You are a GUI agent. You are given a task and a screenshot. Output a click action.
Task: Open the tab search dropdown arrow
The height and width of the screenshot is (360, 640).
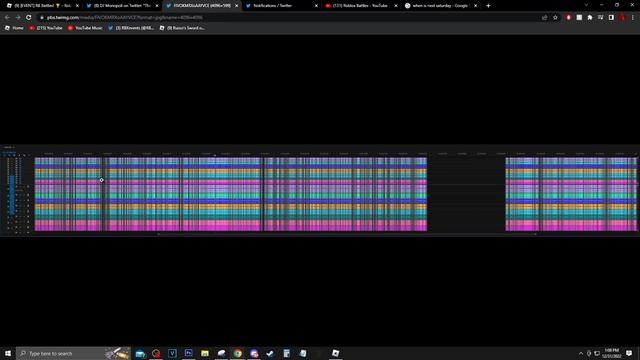pos(586,5)
